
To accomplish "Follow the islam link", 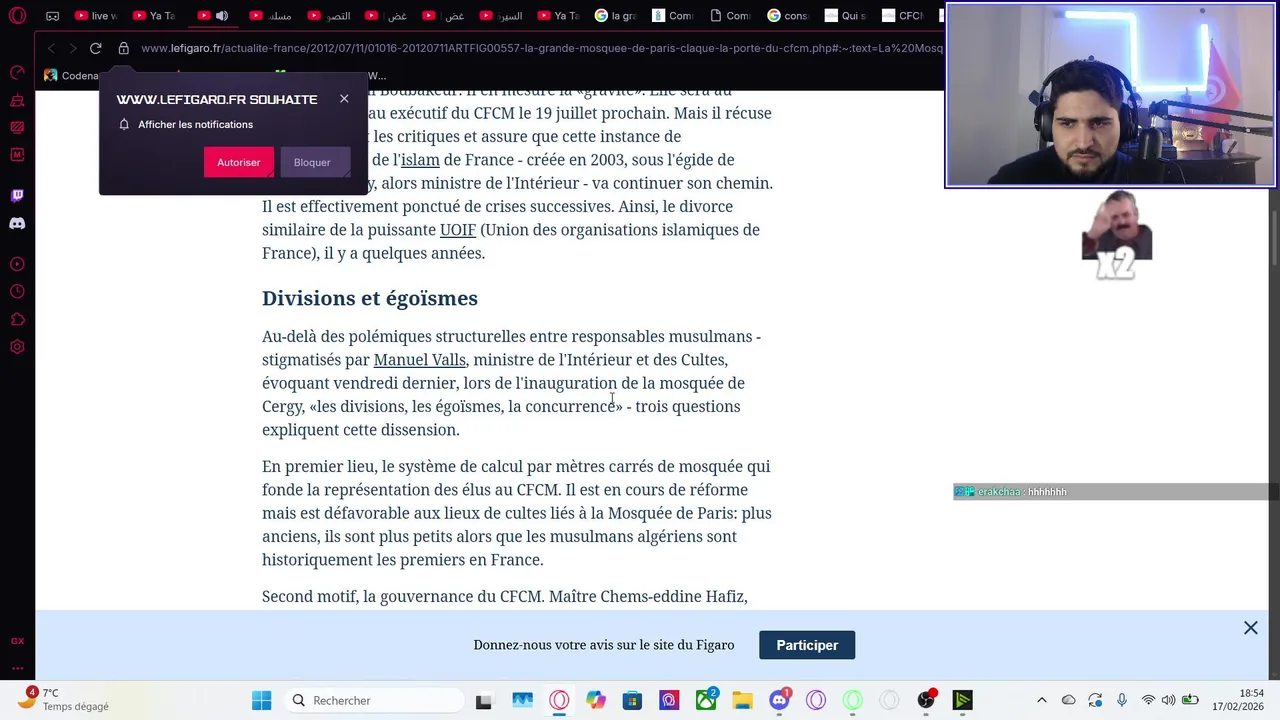I will tap(420, 160).
